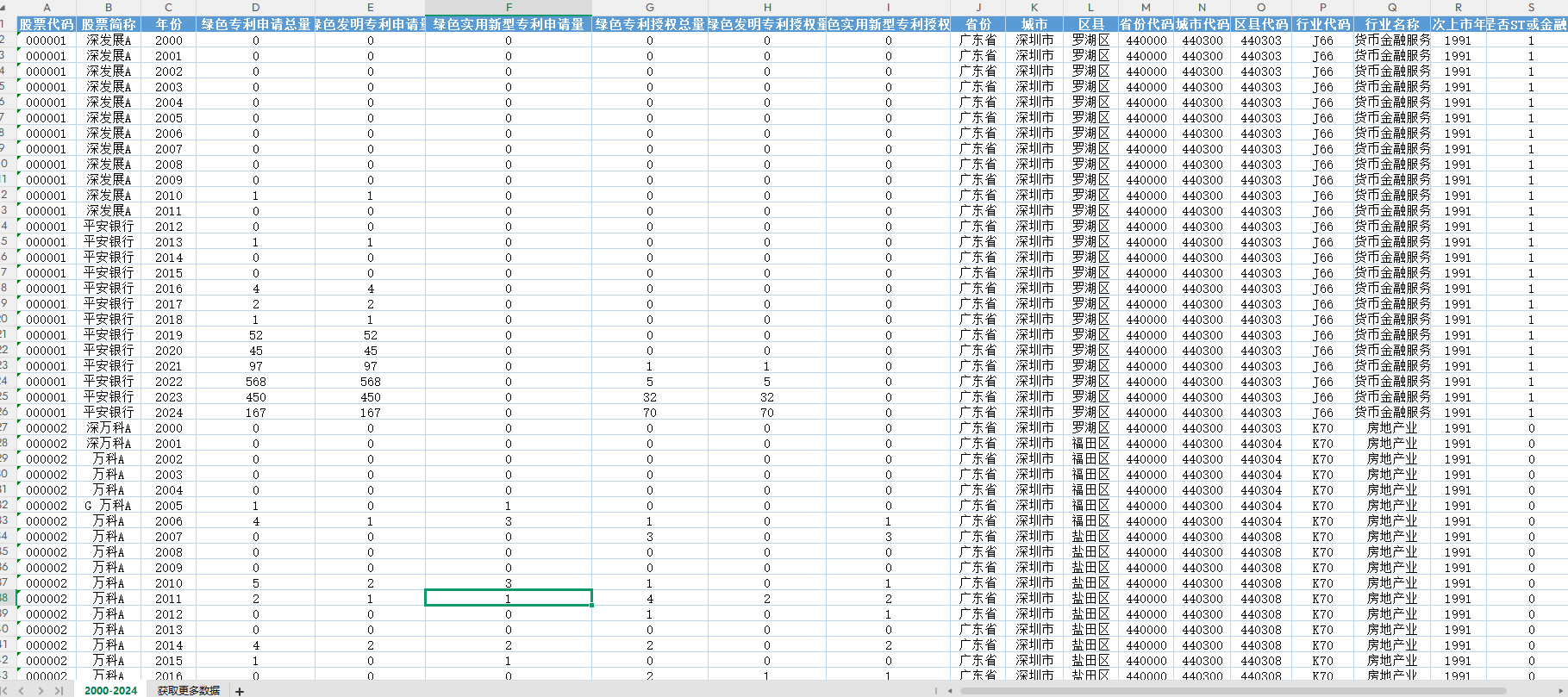Screen dimensions: 1568x697
Task: Select the 绿色实用新型专利申请量 header cell
Action: [x=509, y=24]
